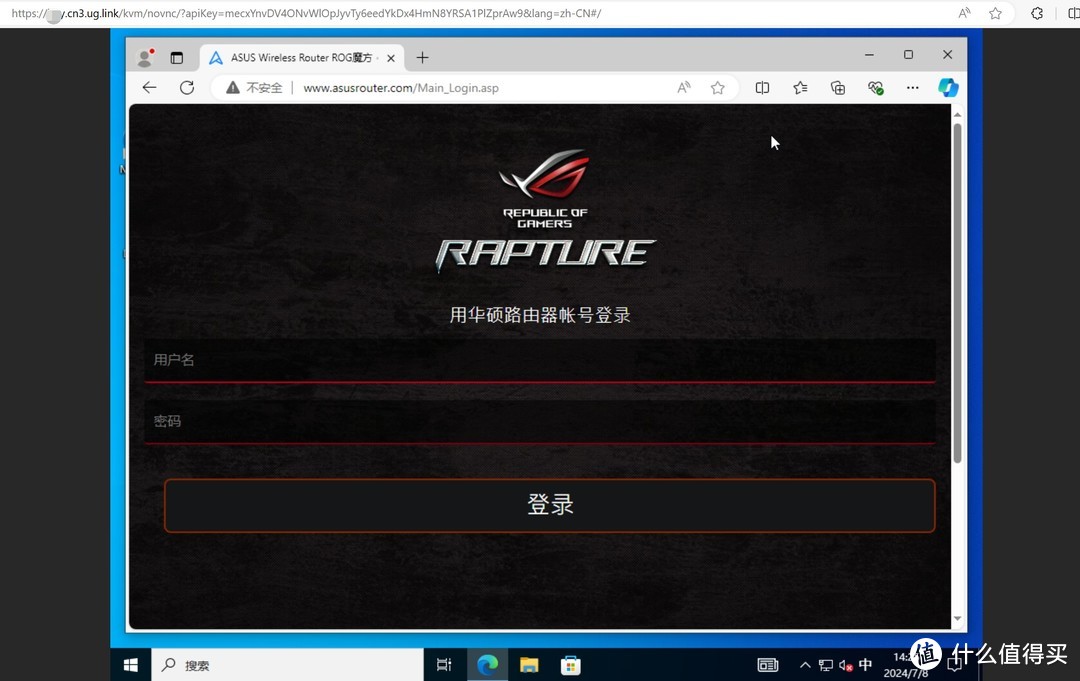The width and height of the screenshot is (1080, 681).
Task: Refresh the router login page
Action: pyautogui.click(x=186, y=88)
